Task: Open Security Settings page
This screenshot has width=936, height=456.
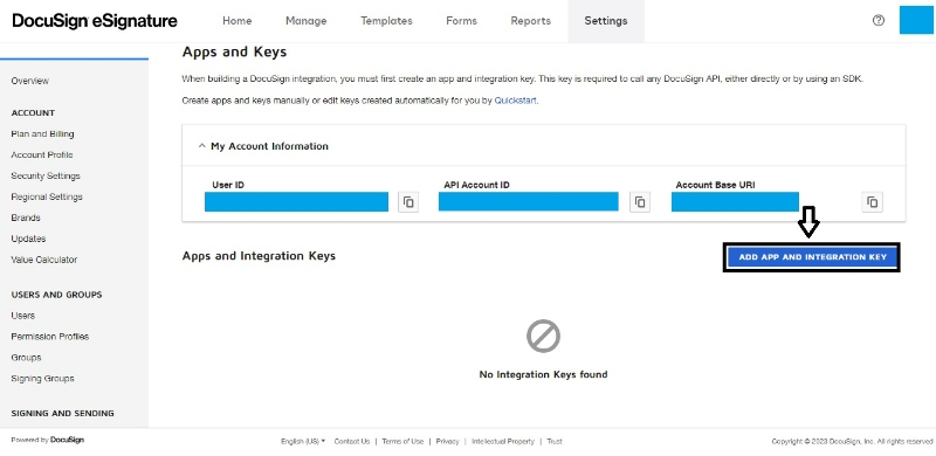Action: click(45, 176)
